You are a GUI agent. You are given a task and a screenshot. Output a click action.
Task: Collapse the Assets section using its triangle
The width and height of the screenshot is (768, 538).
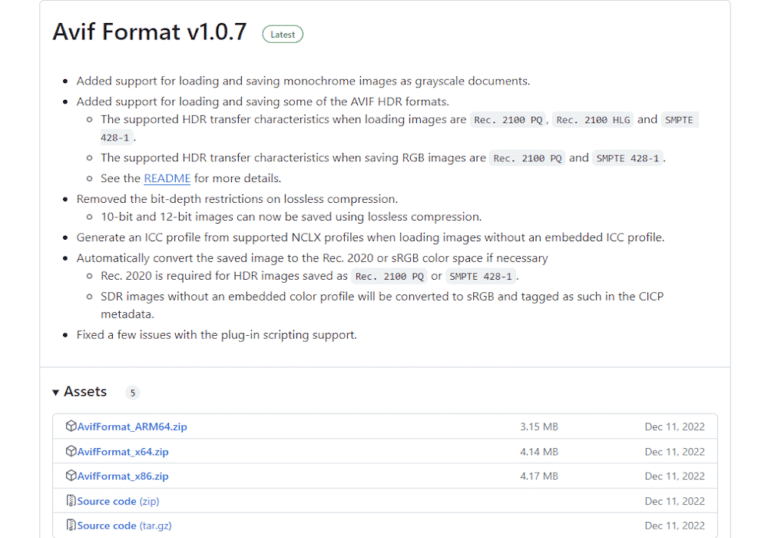tap(55, 392)
